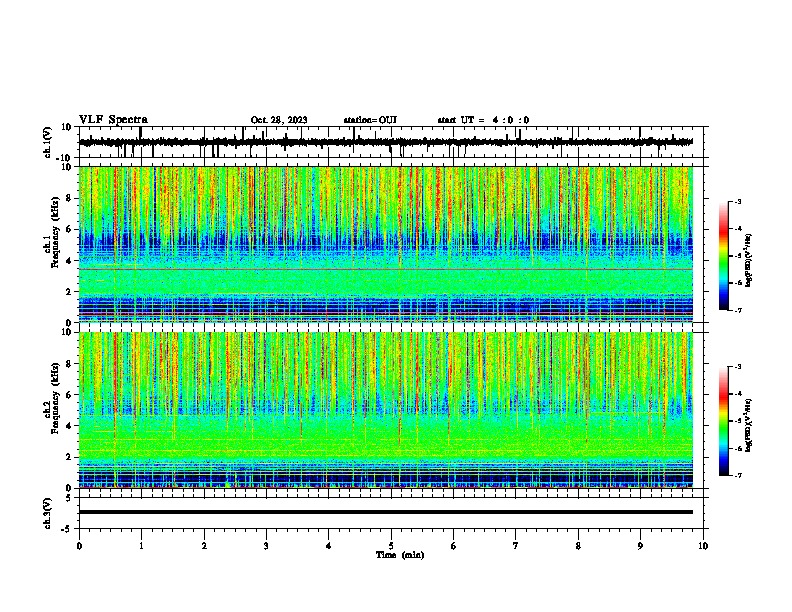The image size is (792, 612).
Task: Click the "8" kHz tick of ch.1 spectrogram
Action: pyautogui.click(x=69, y=198)
